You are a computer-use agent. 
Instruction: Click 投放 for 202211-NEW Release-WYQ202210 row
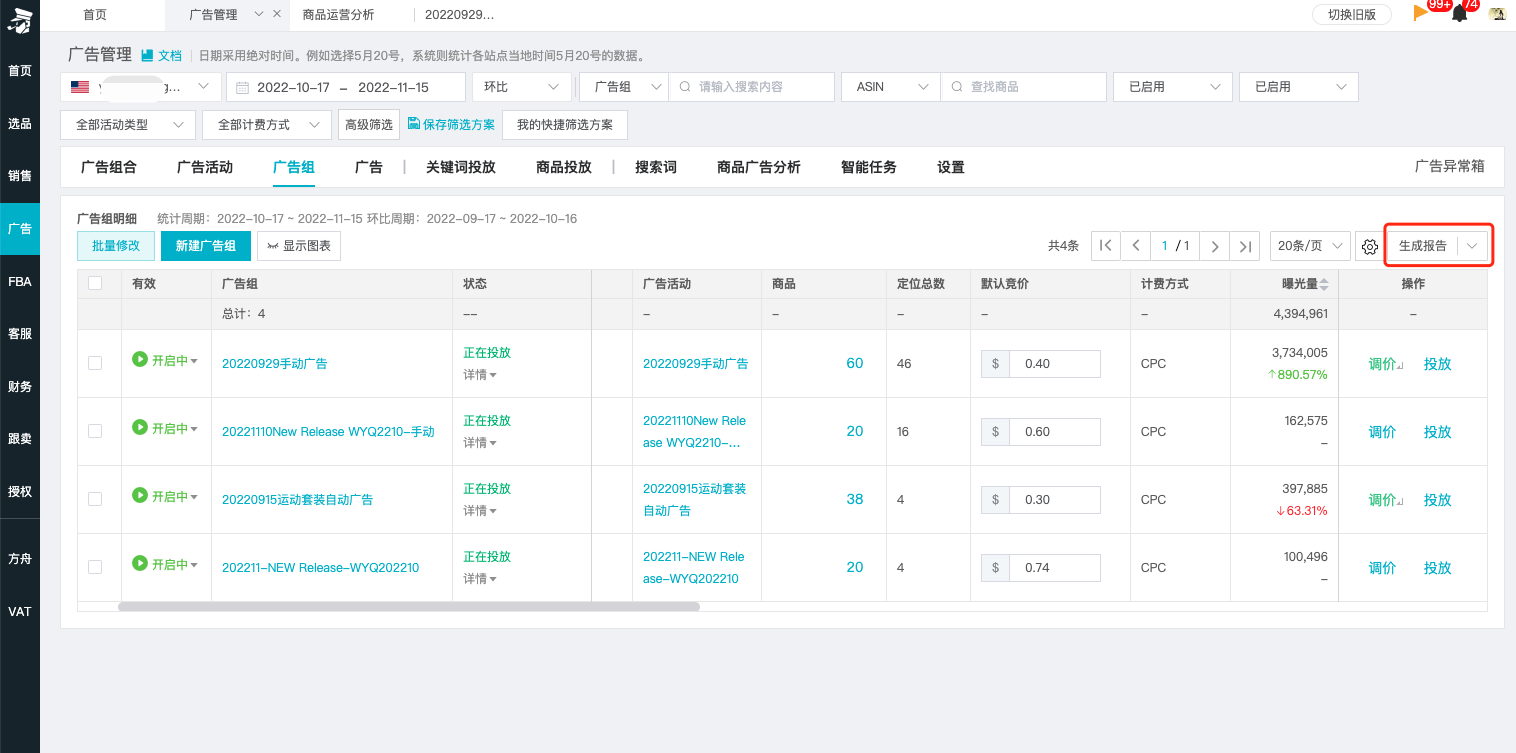1438,568
